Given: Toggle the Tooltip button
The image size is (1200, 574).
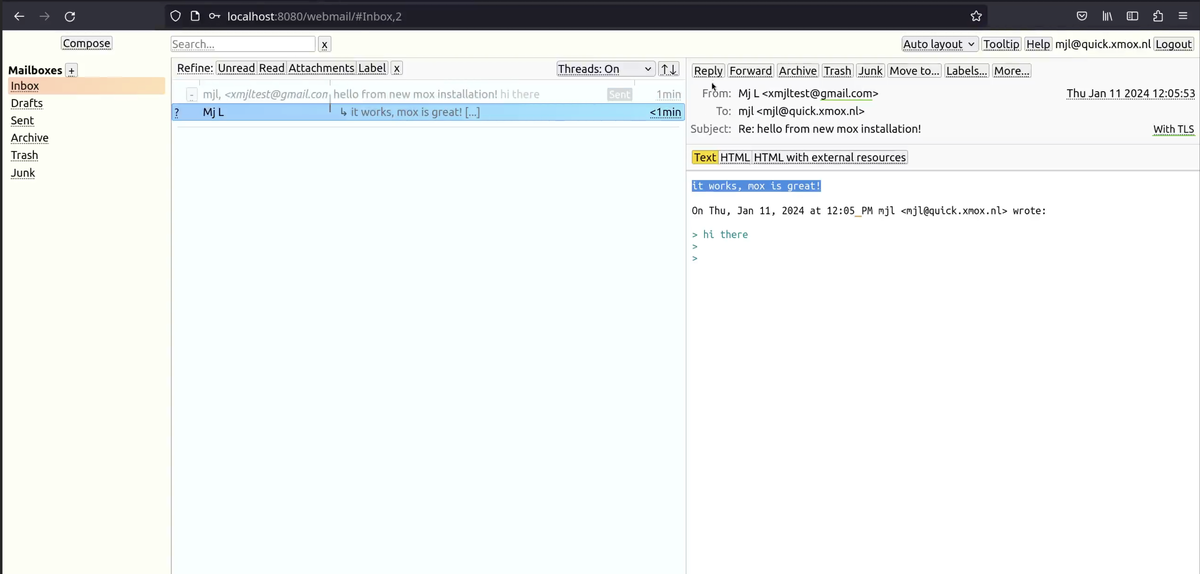Looking at the screenshot, I should 1001,44.
